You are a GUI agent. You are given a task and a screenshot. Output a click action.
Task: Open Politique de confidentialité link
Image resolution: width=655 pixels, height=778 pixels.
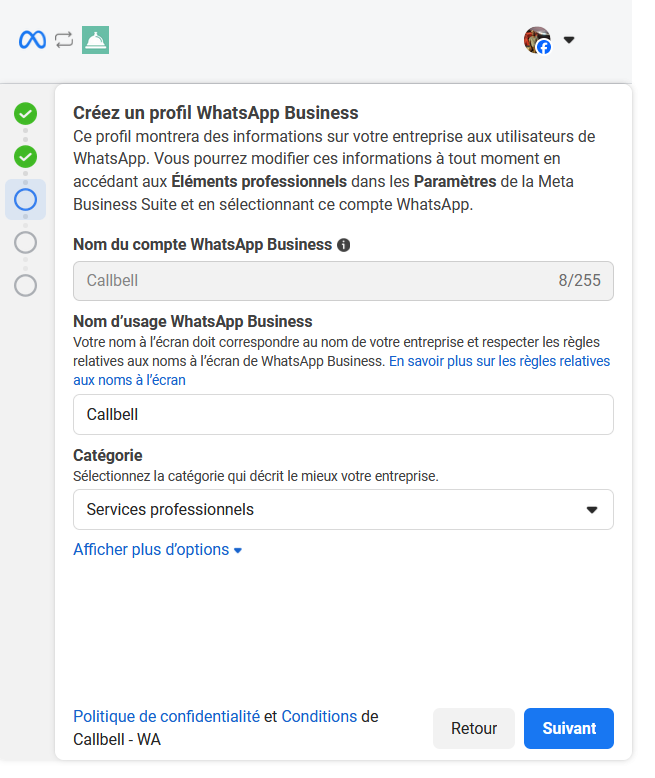(166, 716)
